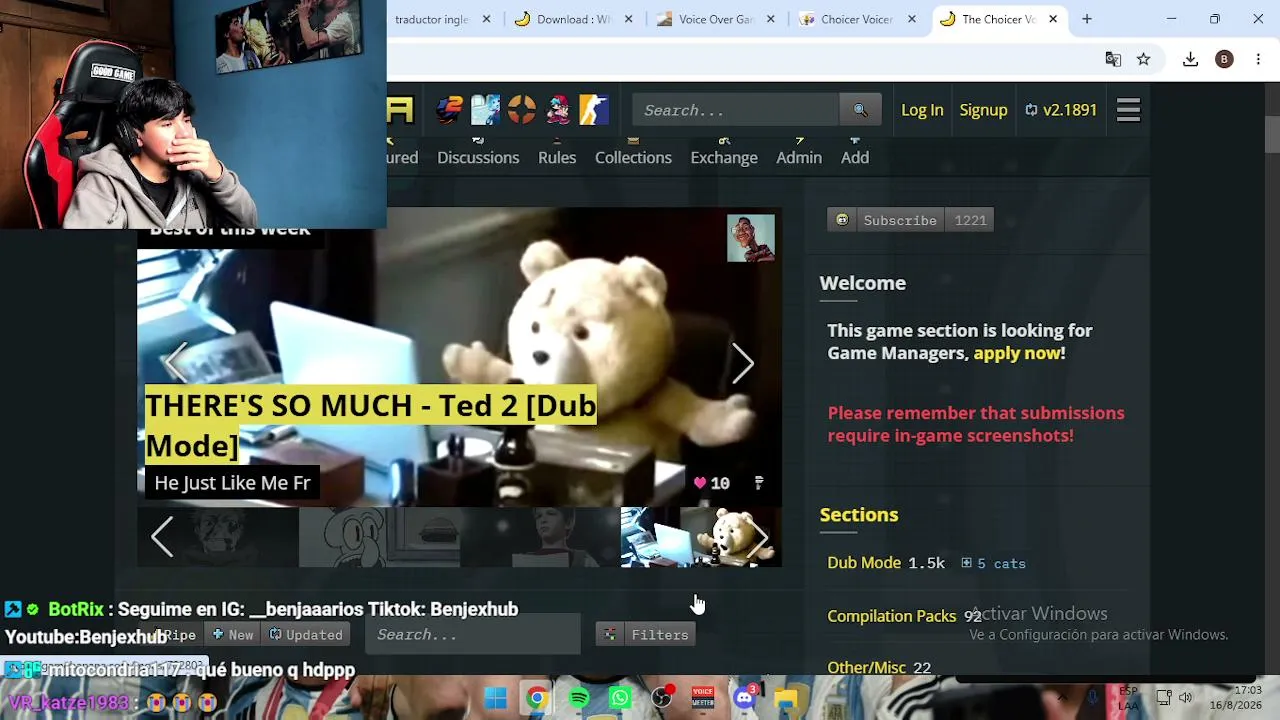Viewport: 1280px width, 720px height.
Task: Show the previous featured banner slide
Action: (176, 364)
